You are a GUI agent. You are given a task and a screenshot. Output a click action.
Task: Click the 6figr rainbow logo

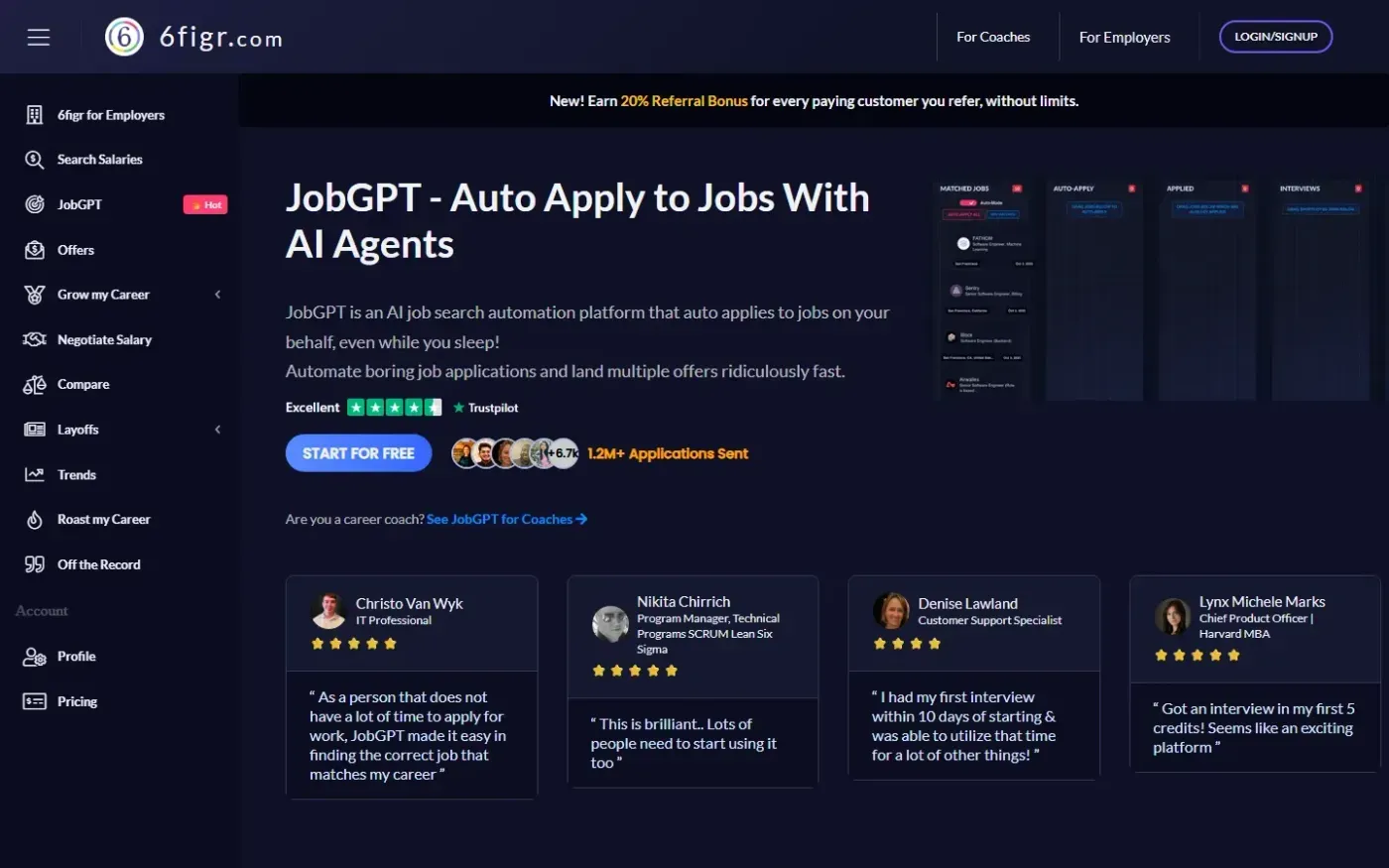tap(124, 38)
